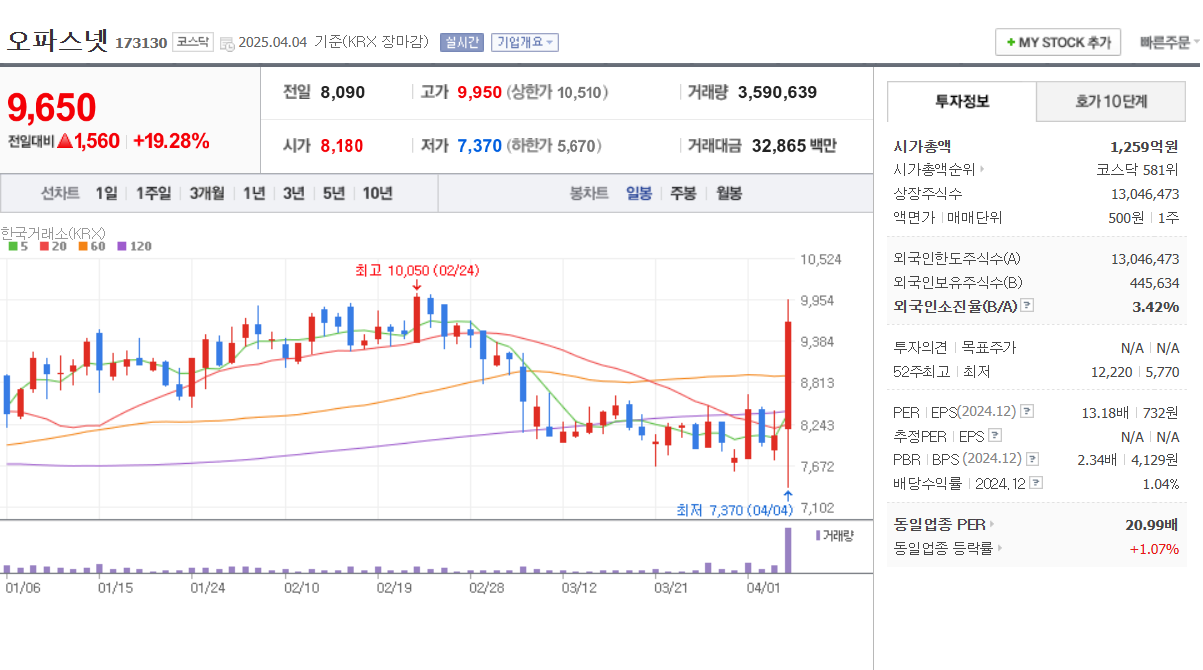The width and height of the screenshot is (1203, 670).
Task: Click the arrow beside 동일업종 등락률
Action: [x=1000, y=548]
